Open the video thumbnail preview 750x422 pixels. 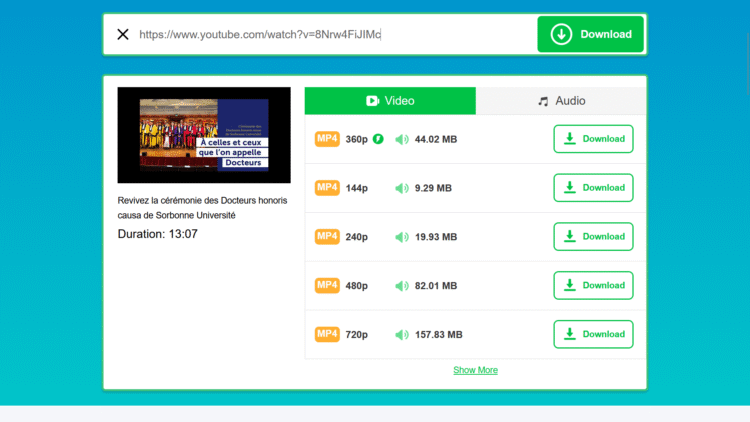tap(204, 135)
